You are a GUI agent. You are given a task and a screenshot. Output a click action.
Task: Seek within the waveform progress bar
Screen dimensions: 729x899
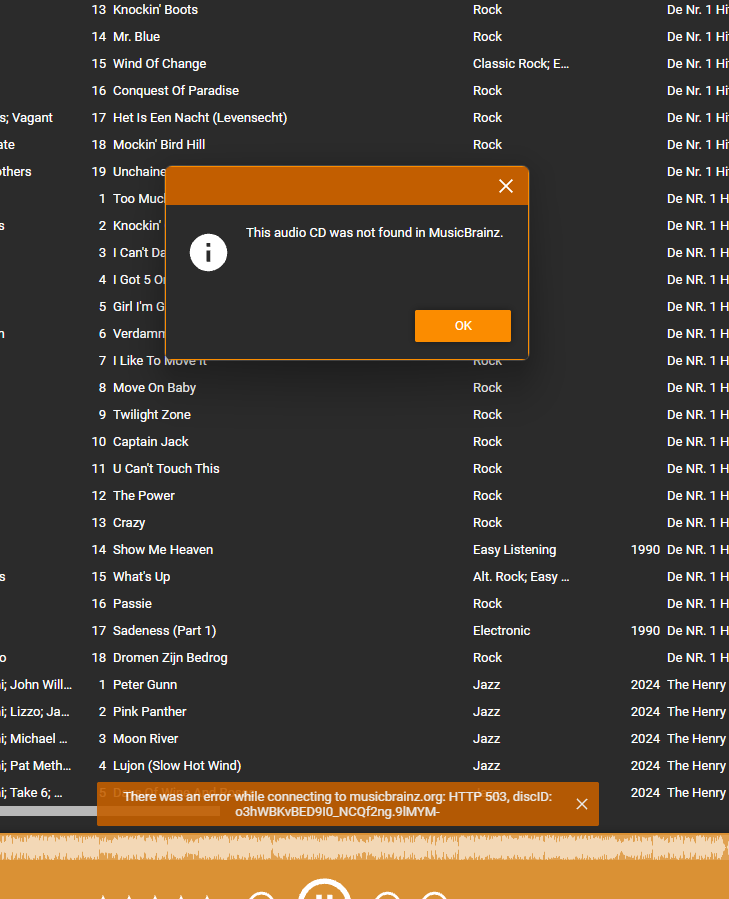(364, 847)
